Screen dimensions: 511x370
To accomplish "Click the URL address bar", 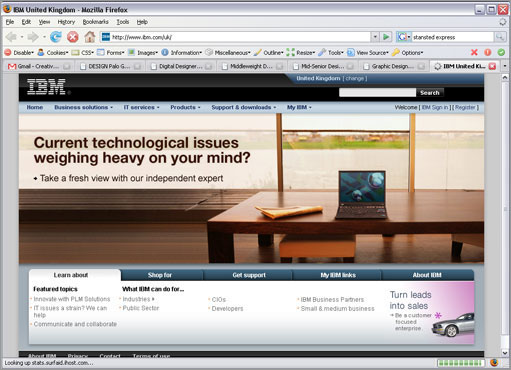I will (235, 37).
